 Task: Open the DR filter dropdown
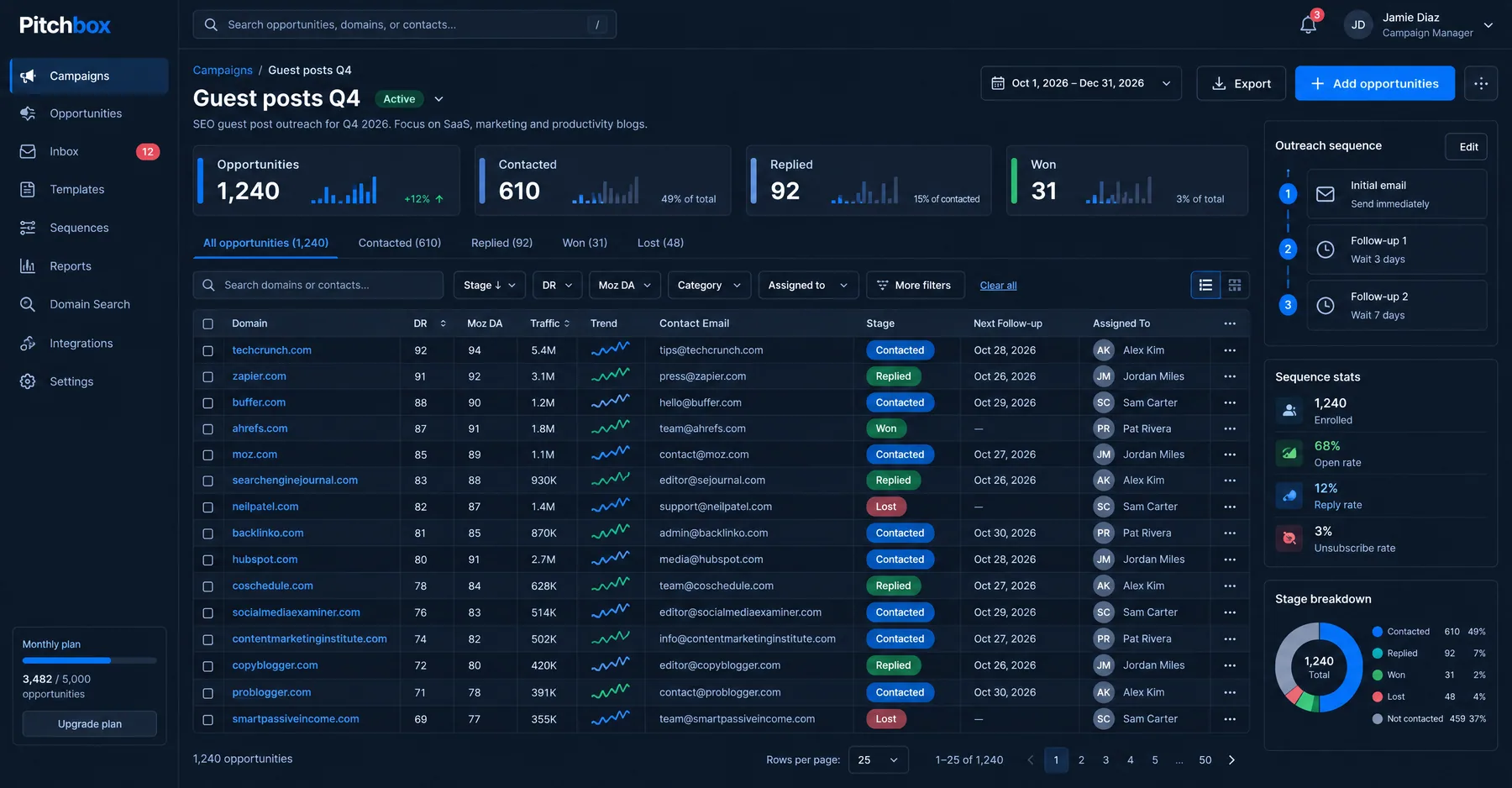(558, 286)
